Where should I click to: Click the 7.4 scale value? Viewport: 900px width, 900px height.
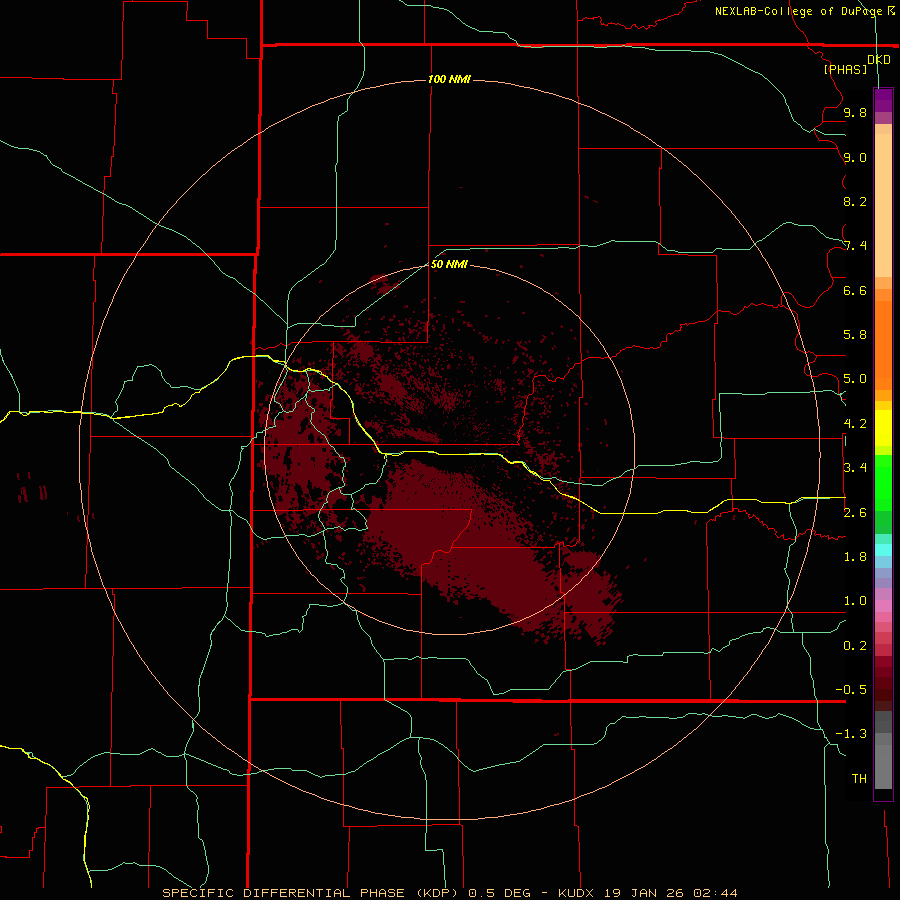tap(855, 246)
